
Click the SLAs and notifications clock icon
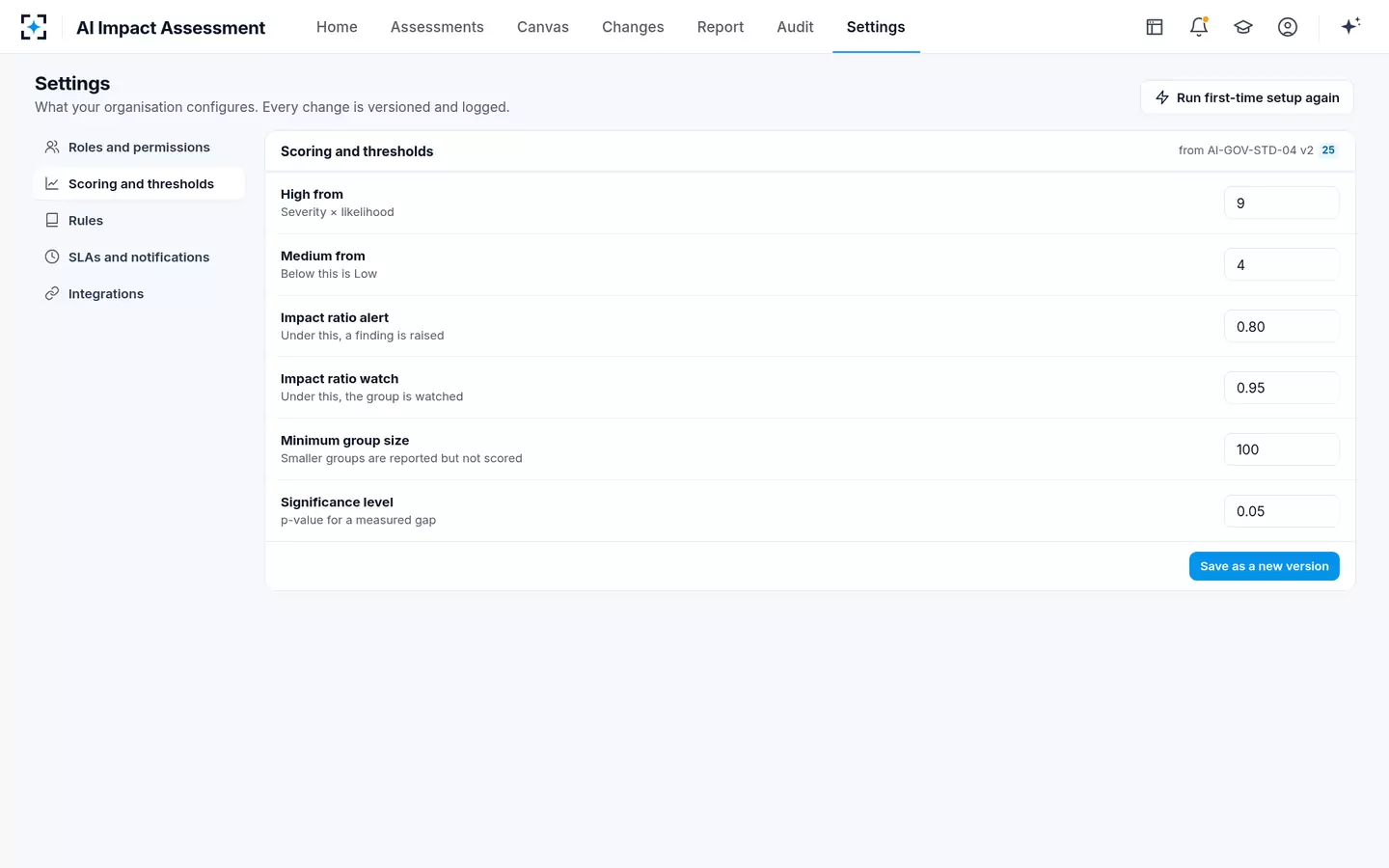52,258
